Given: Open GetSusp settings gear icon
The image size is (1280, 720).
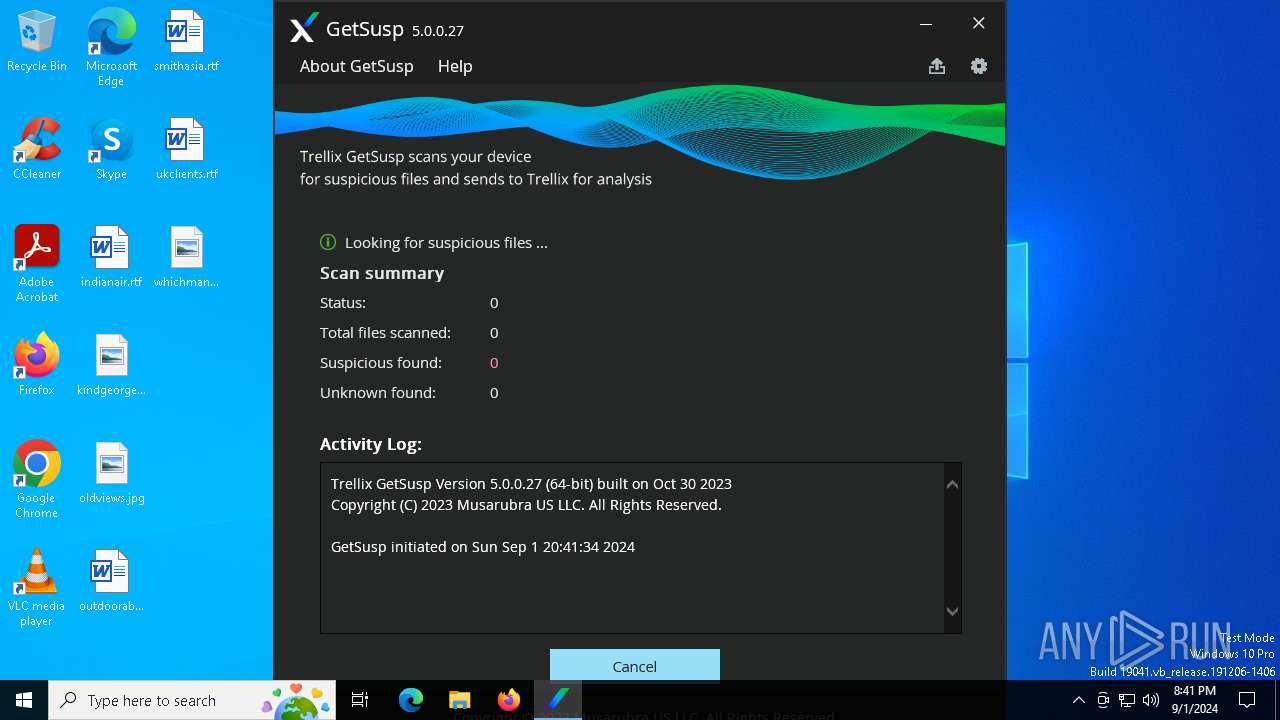Looking at the screenshot, I should pyautogui.click(x=979, y=66).
